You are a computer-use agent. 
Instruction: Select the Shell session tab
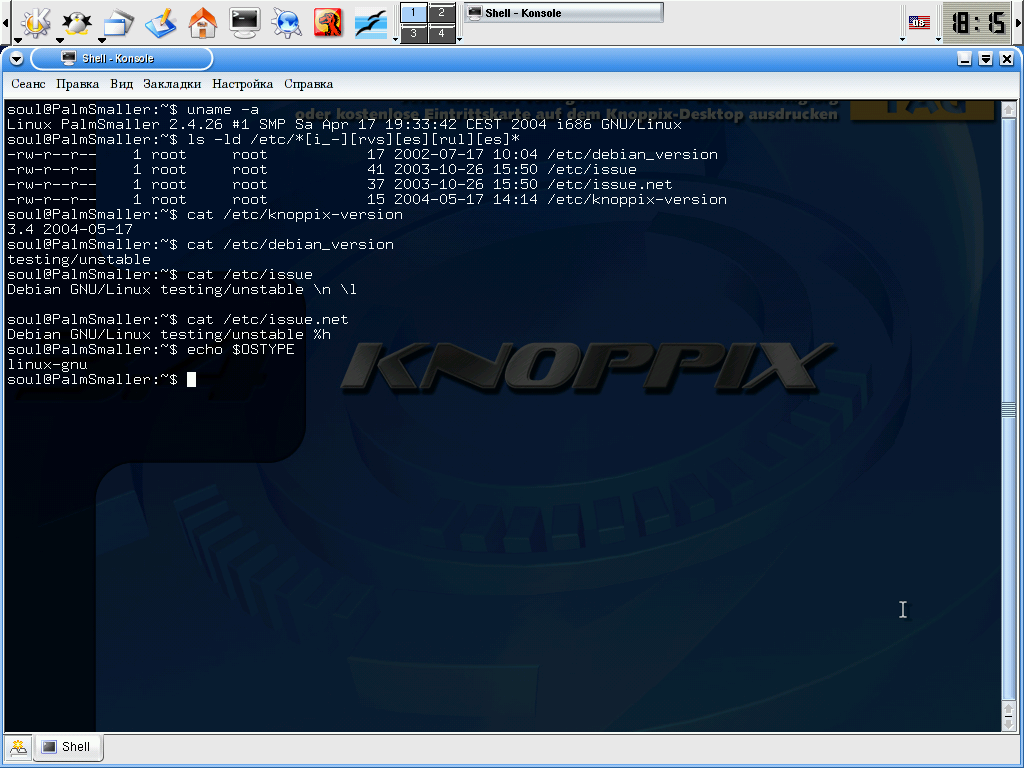coord(68,747)
